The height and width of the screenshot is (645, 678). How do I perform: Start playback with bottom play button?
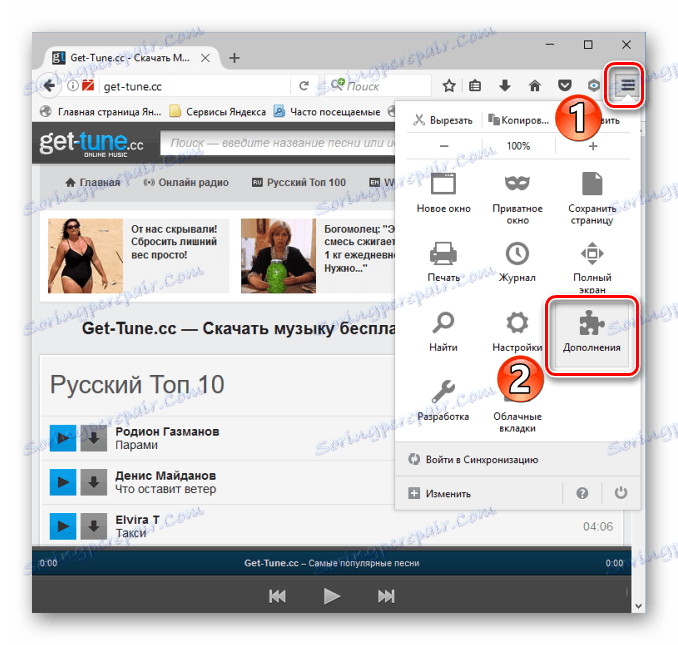(x=331, y=596)
